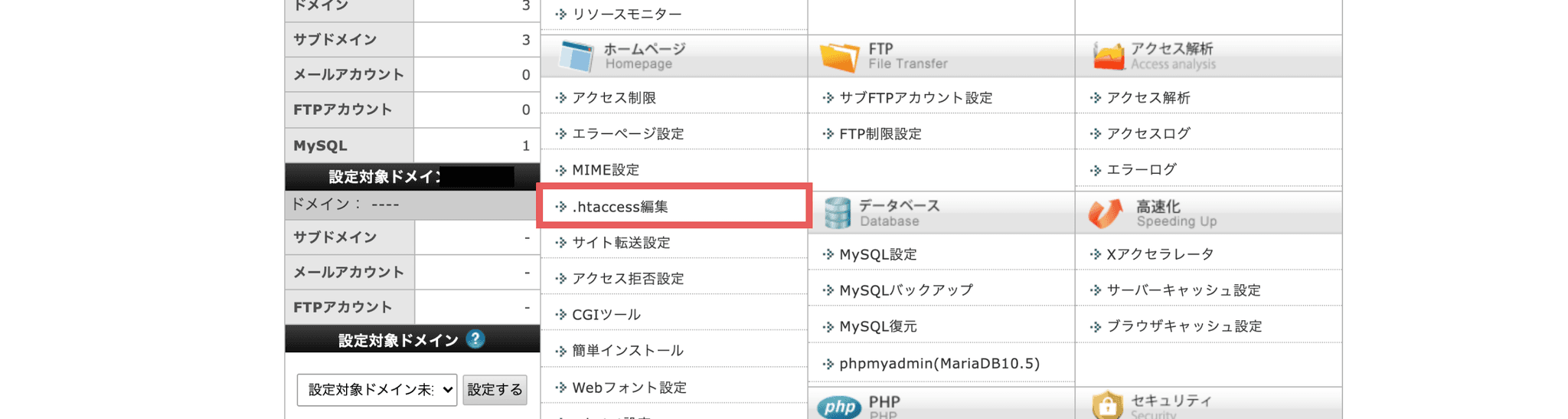Open phpmyadmin(MariaDB10.5) link
Screen dimensions: 1568x419
(x=939, y=363)
